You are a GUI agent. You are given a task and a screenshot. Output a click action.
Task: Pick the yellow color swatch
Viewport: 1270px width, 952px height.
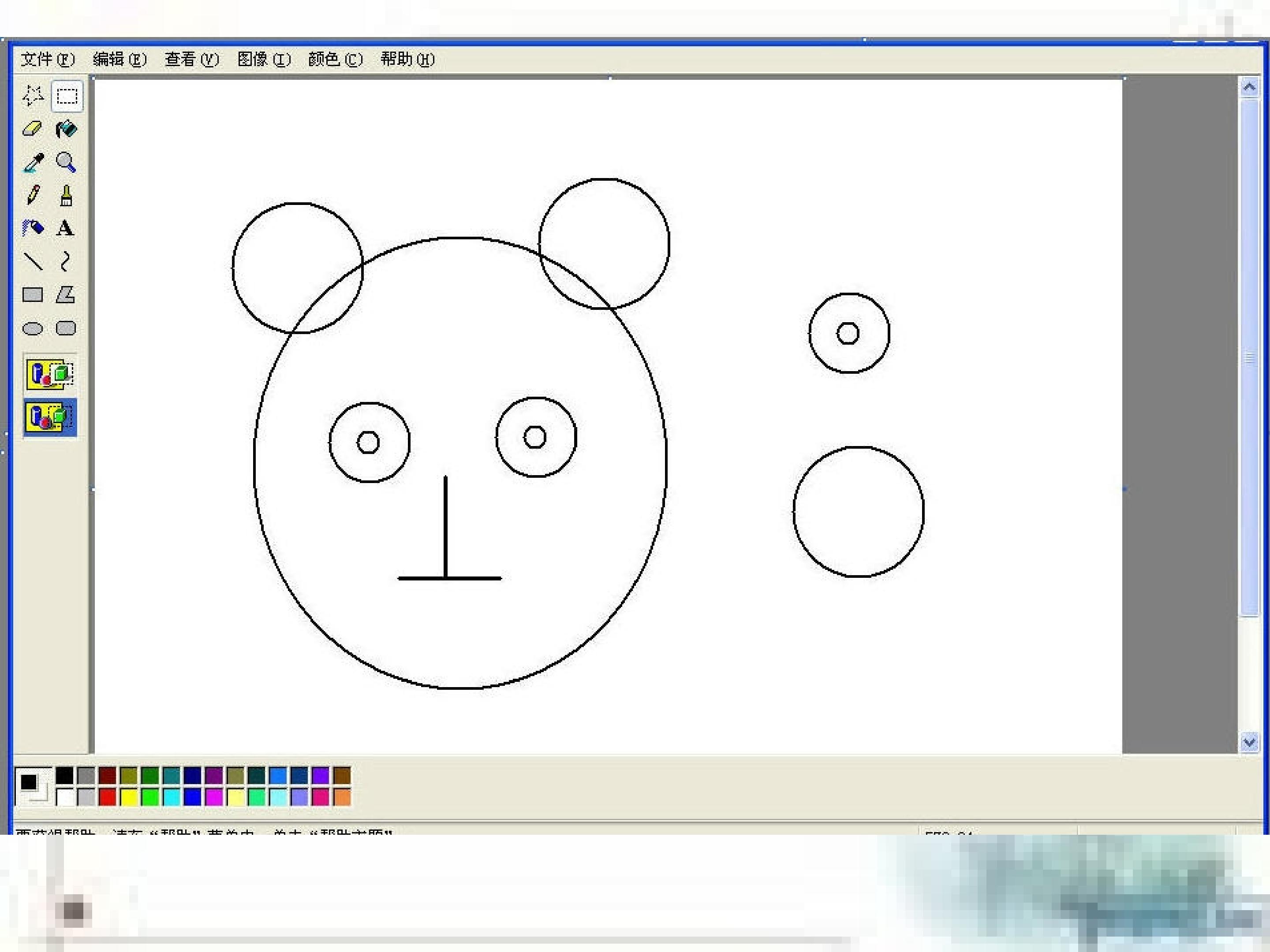[129, 796]
